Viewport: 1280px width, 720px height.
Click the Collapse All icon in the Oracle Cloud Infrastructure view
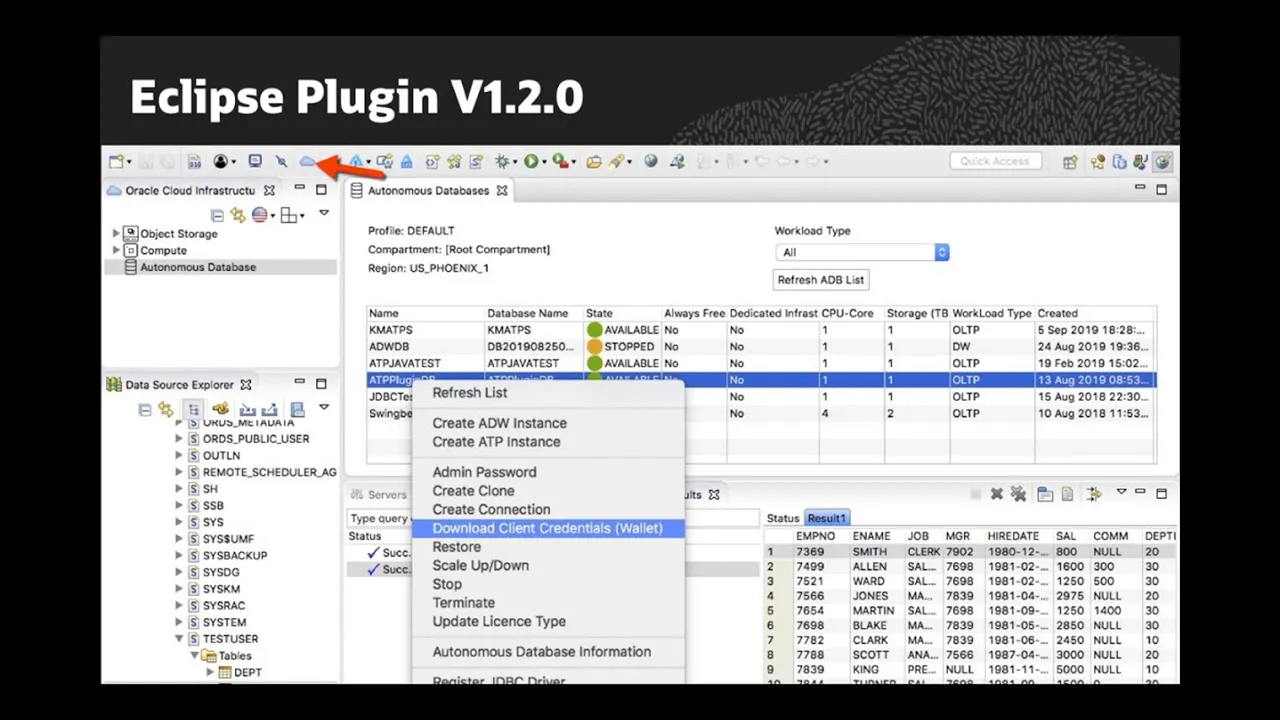point(217,215)
